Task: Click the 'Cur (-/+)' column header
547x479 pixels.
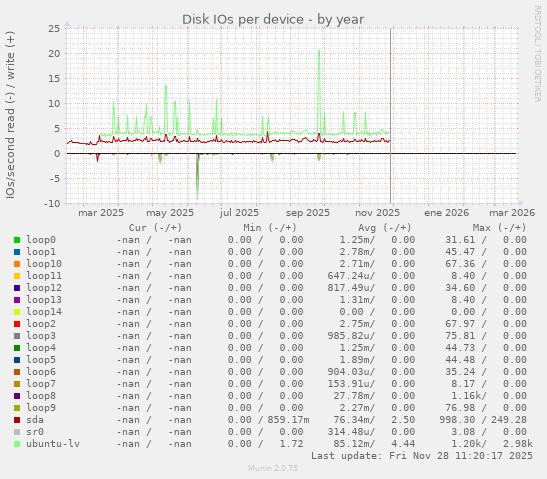Action: coord(155,228)
